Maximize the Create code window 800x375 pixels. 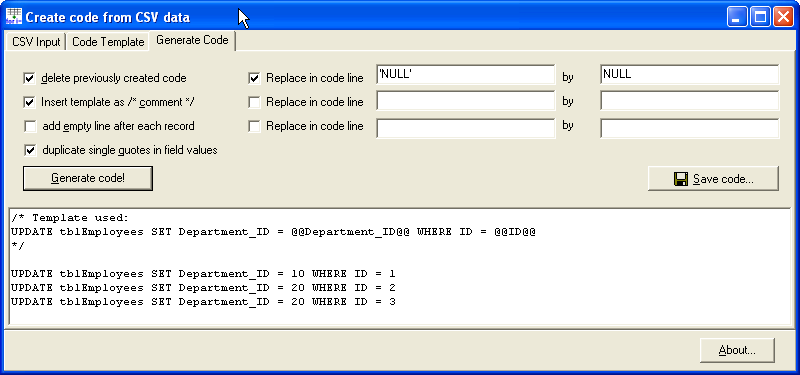tap(760, 17)
